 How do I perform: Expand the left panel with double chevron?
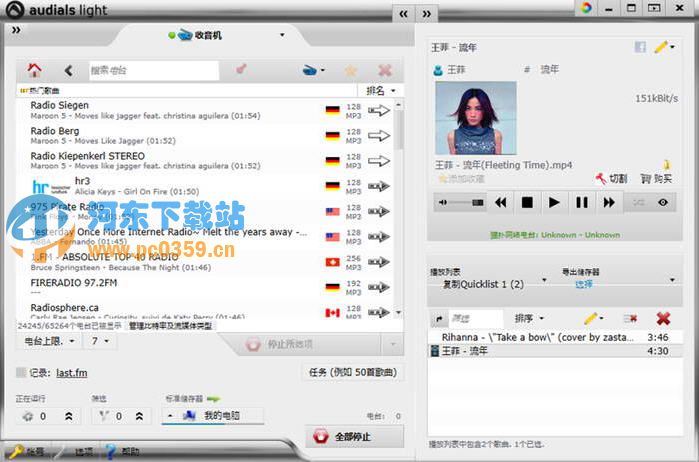pyautogui.click(x=16, y=30)
